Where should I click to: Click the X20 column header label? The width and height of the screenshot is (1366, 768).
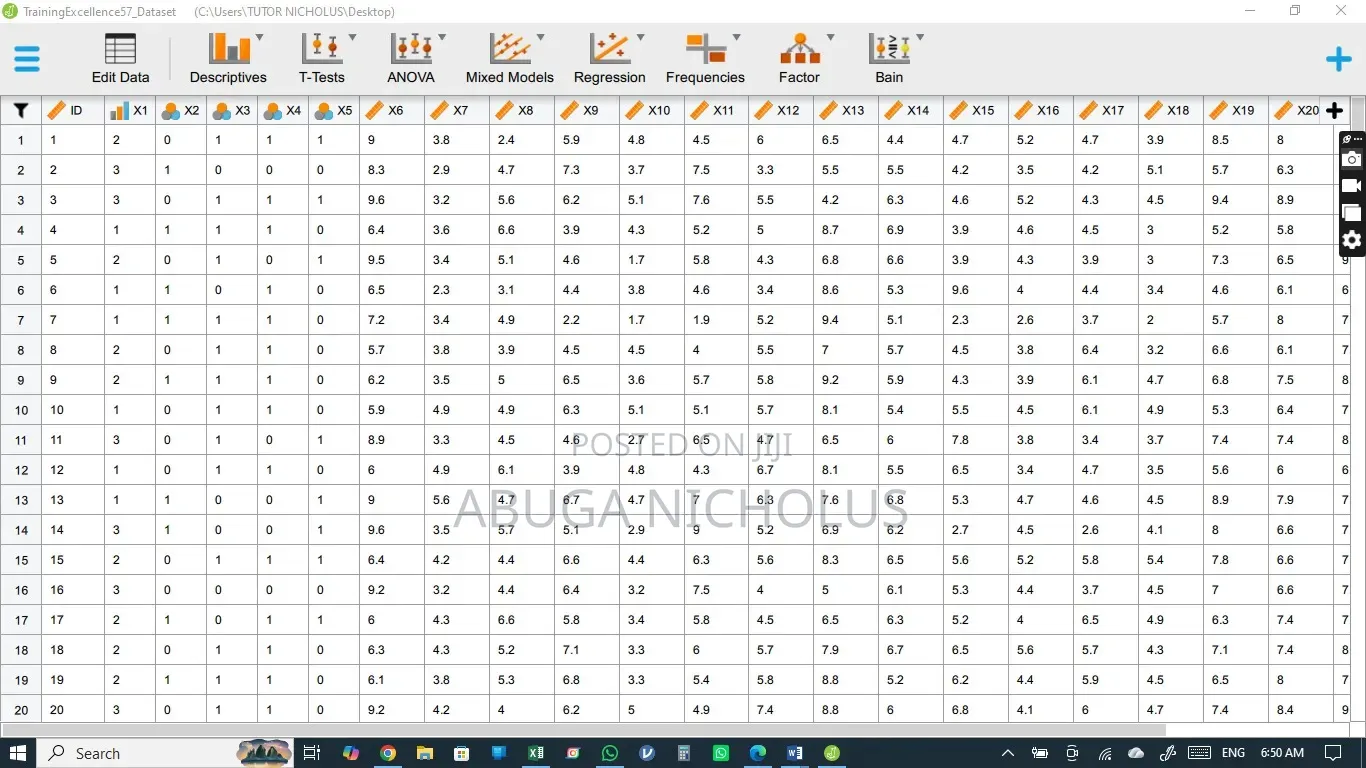(1308, 111)
